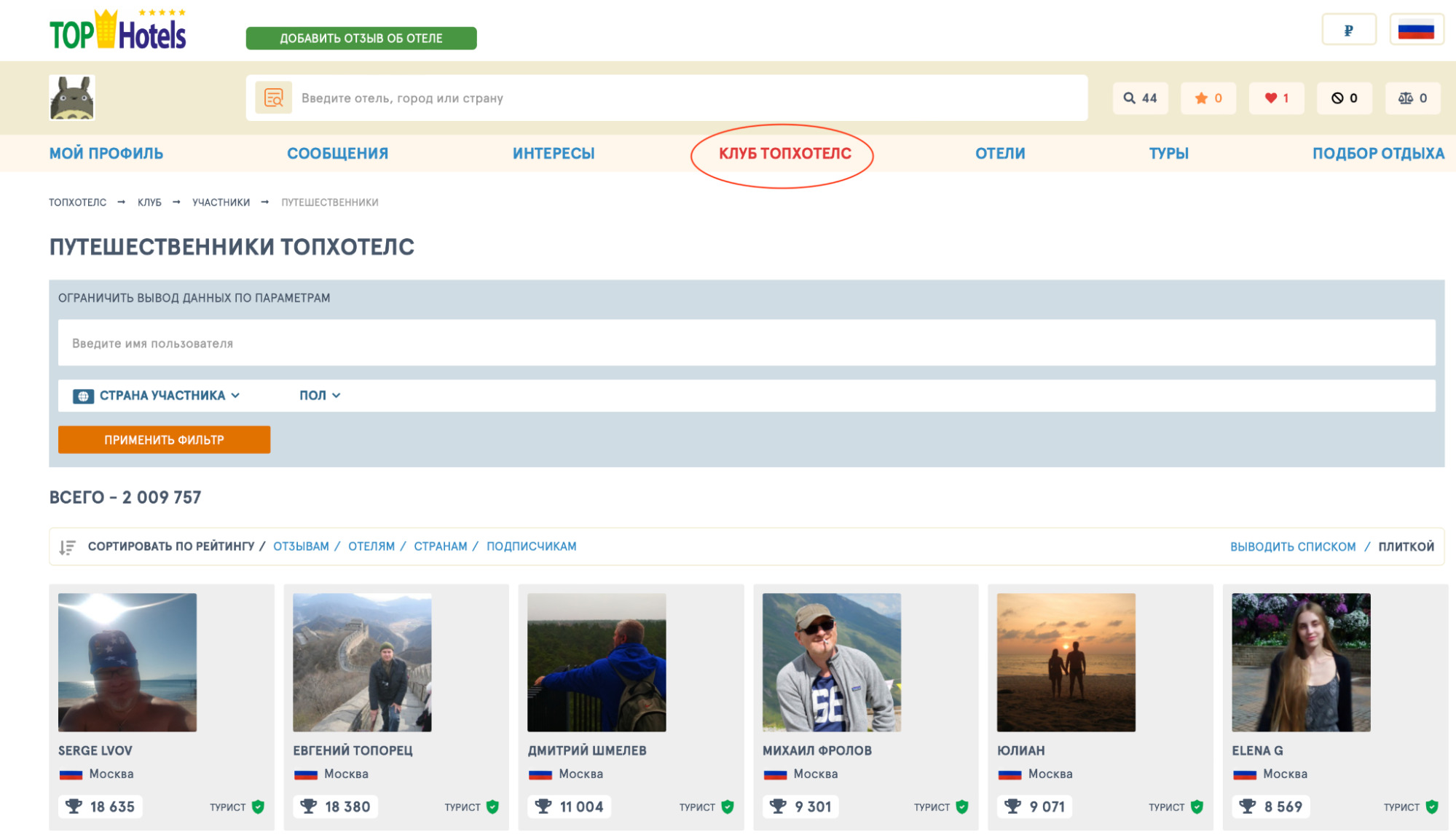
Task: Click the name Serge Lvov
Action: pos(95,750)
